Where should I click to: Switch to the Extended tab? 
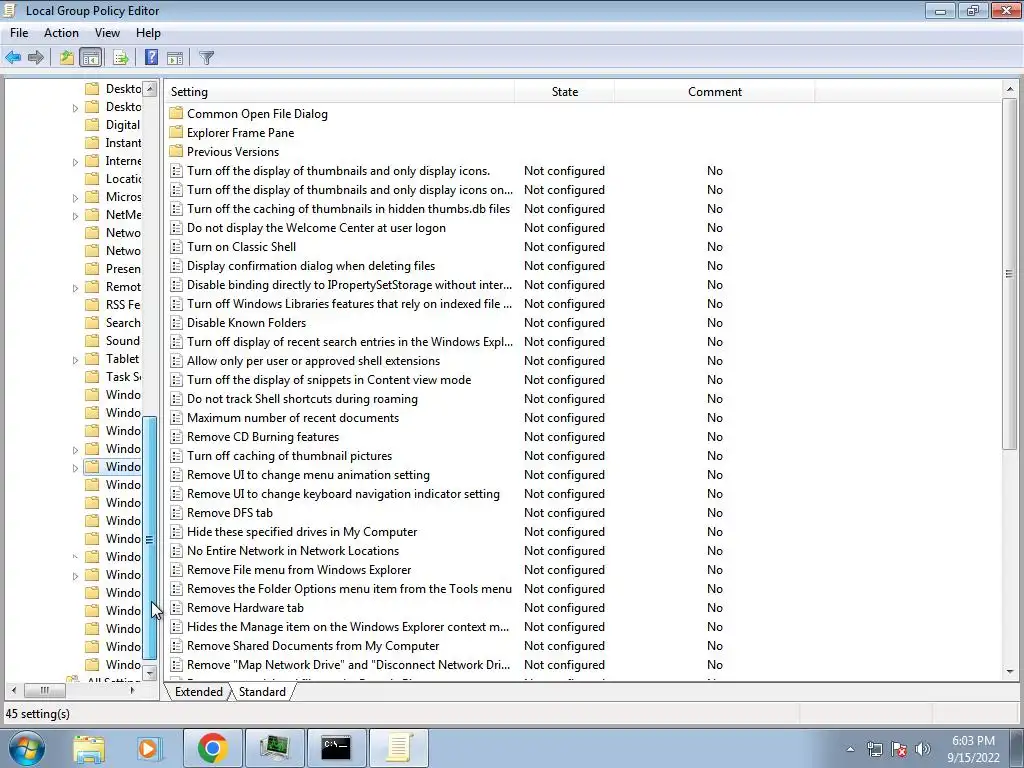click(199, 692)
